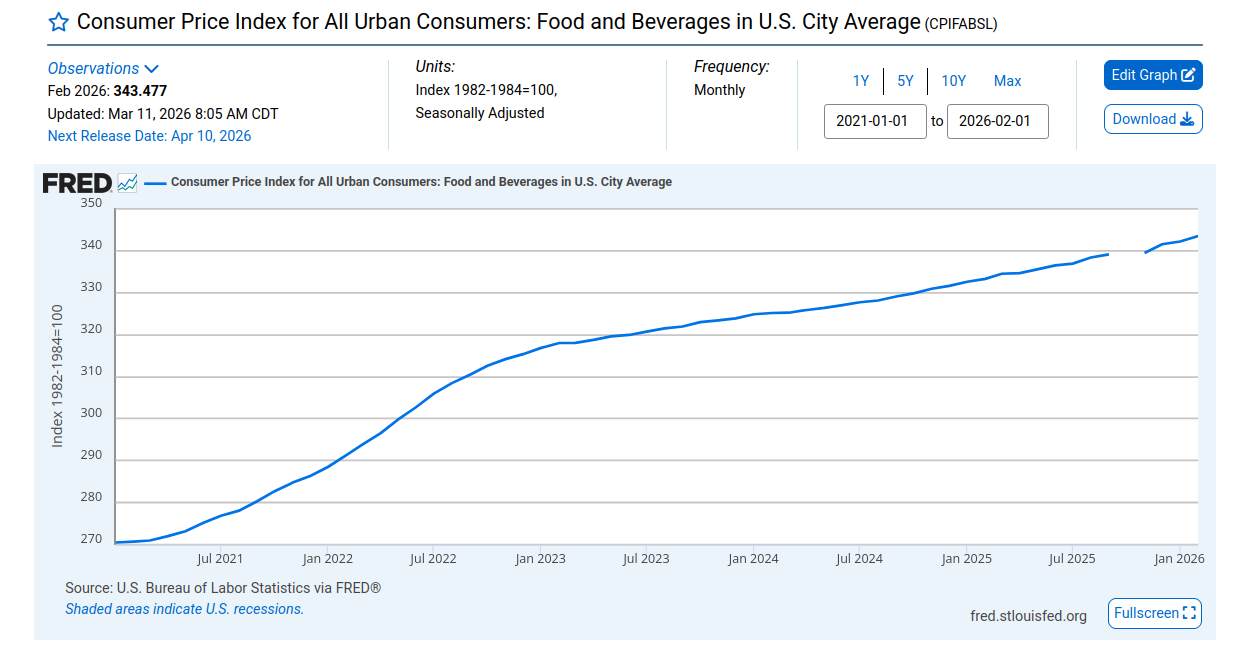This screenshot has height=646, width=1240.
Task: Click the legend line color swatch
Action: tap(155, 183)
